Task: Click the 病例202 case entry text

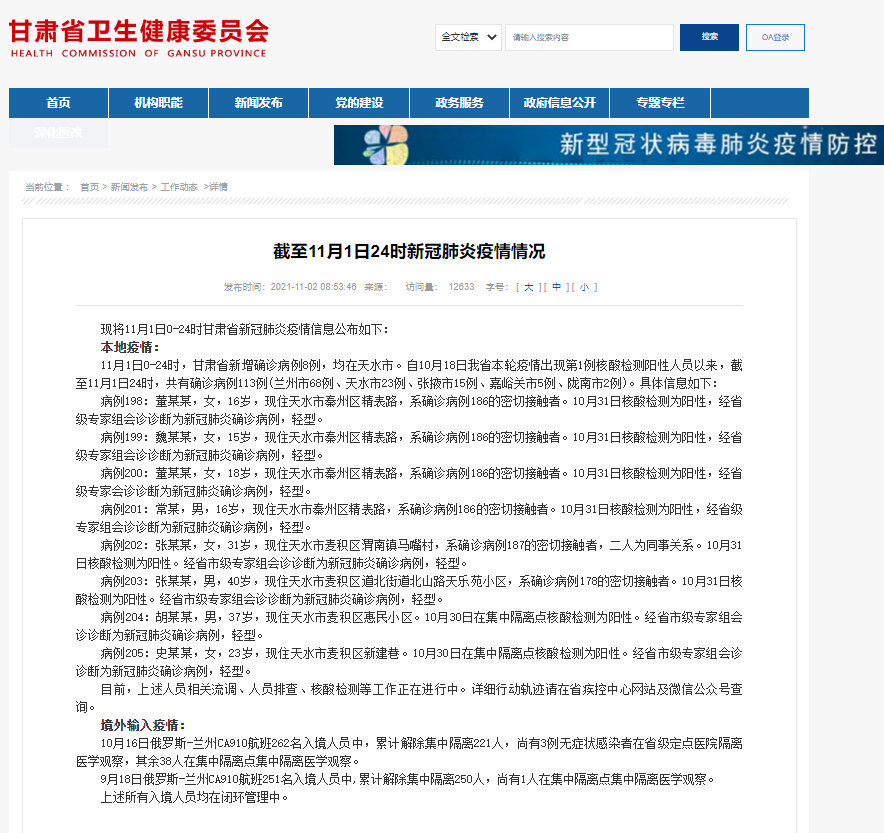Action: [409, 555]
